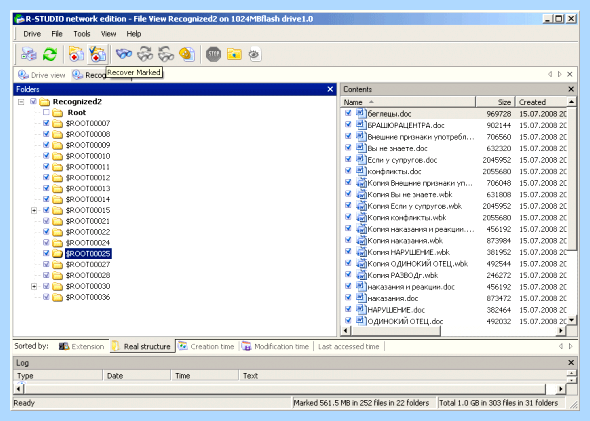This screenshot has height=421, width=590.
Task: Close the Contents panel
Action: pyautogui.click(x=571, y=89)
